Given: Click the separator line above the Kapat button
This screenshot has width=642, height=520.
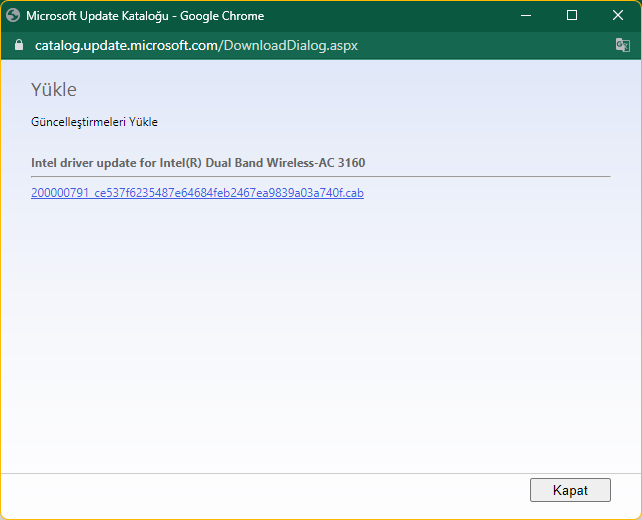Looking at the screenshot, I should [x=320, y=473].
